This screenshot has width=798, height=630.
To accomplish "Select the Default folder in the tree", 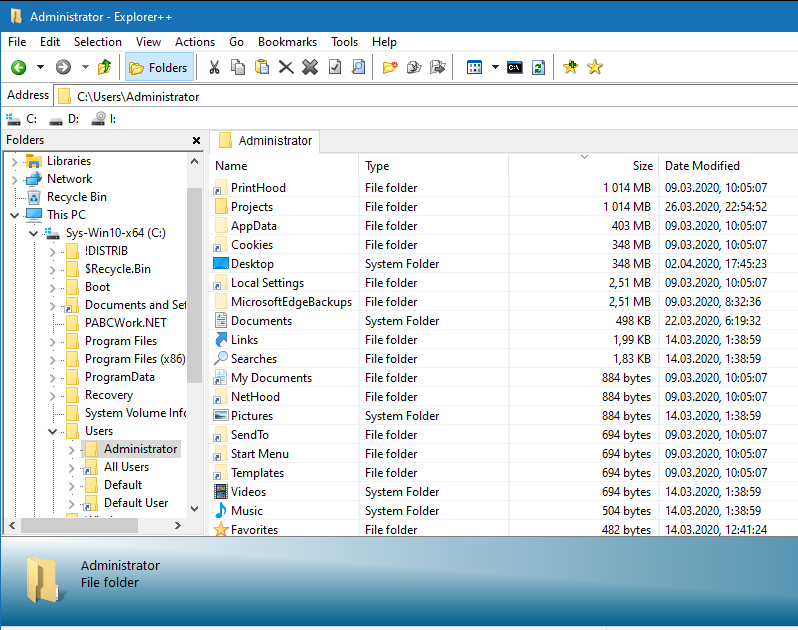I will 123,485.
